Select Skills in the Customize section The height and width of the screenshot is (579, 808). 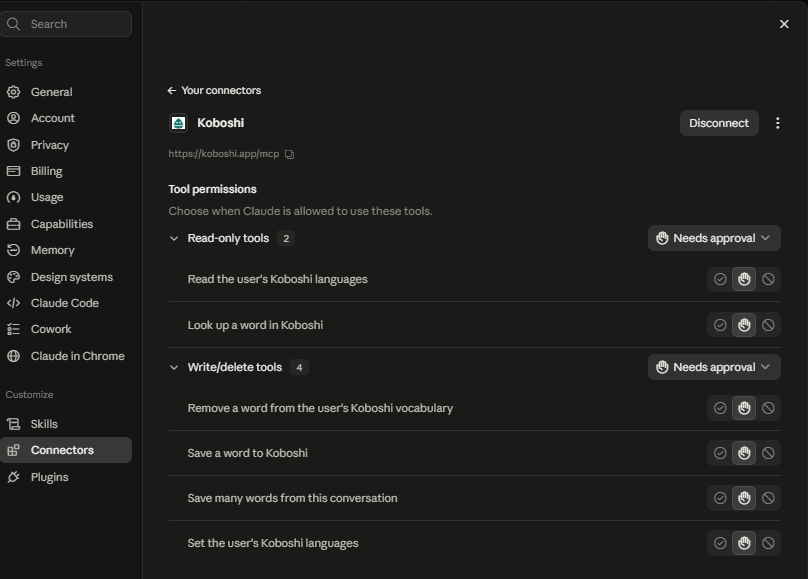[x=66, y=424]
